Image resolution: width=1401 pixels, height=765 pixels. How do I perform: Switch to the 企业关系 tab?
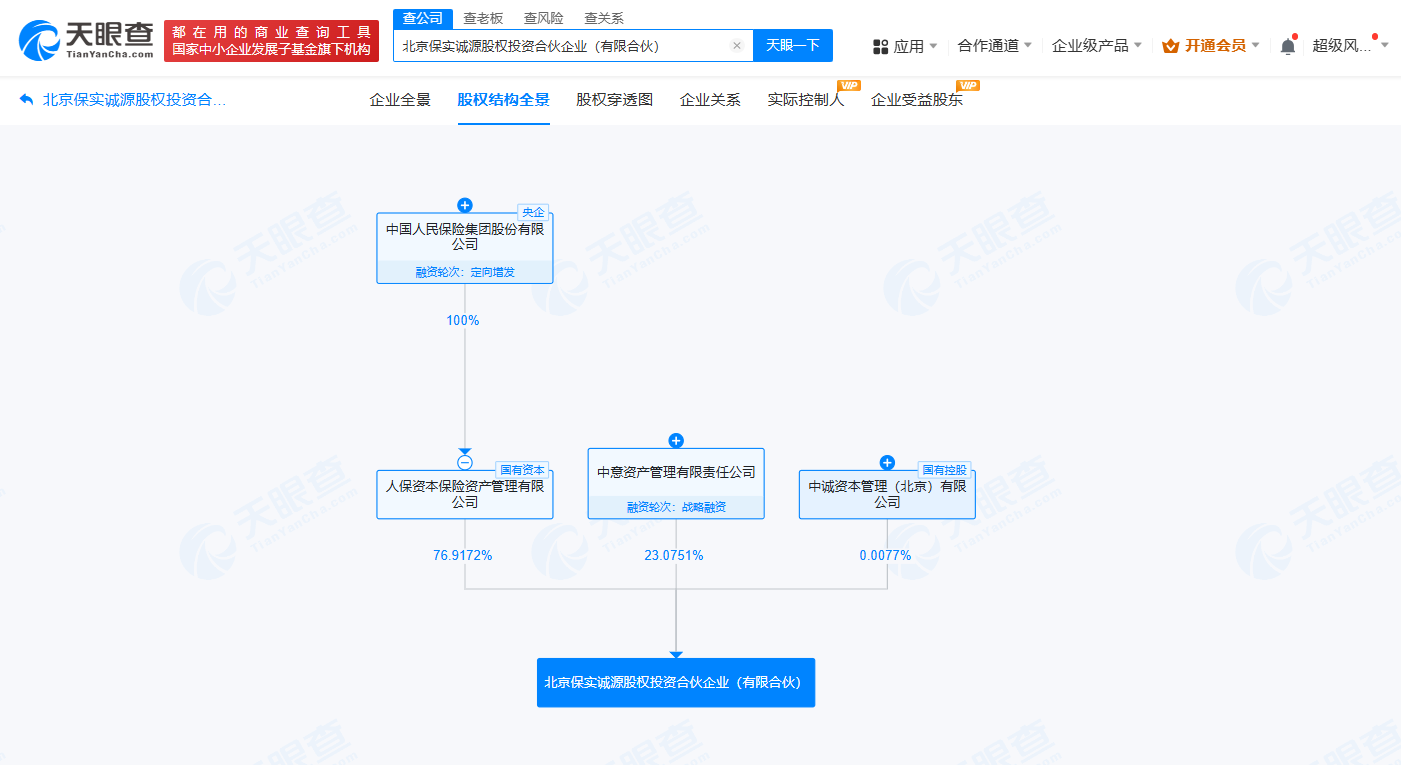click(710, 100)
